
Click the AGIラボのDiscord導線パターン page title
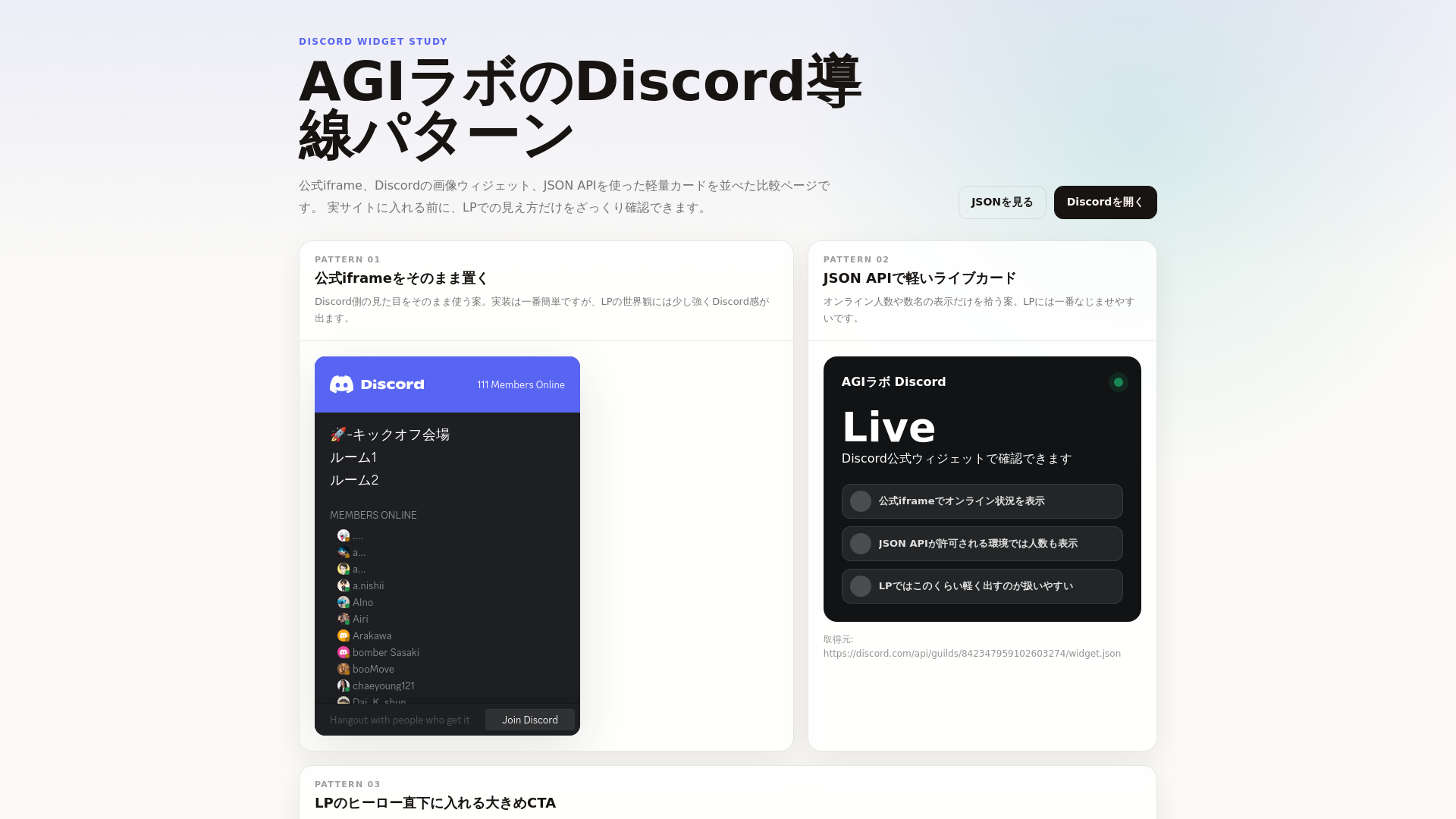(580, 108)
